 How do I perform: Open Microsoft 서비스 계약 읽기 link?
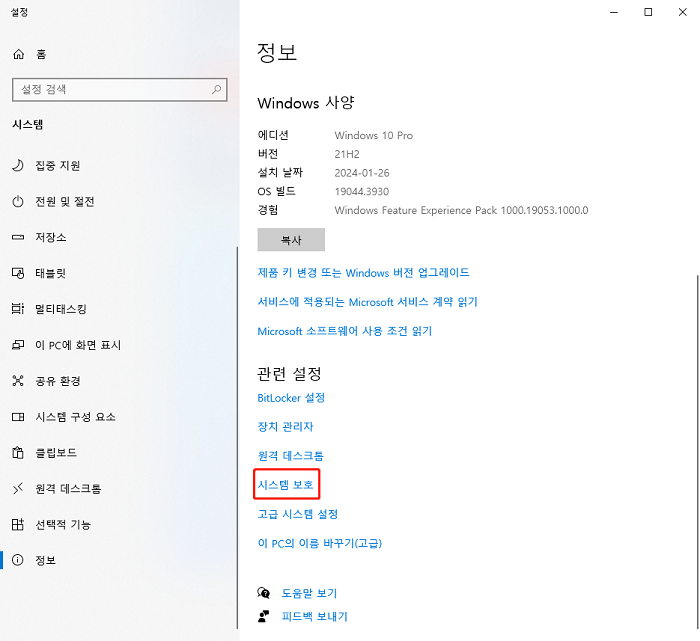[367, 302]
